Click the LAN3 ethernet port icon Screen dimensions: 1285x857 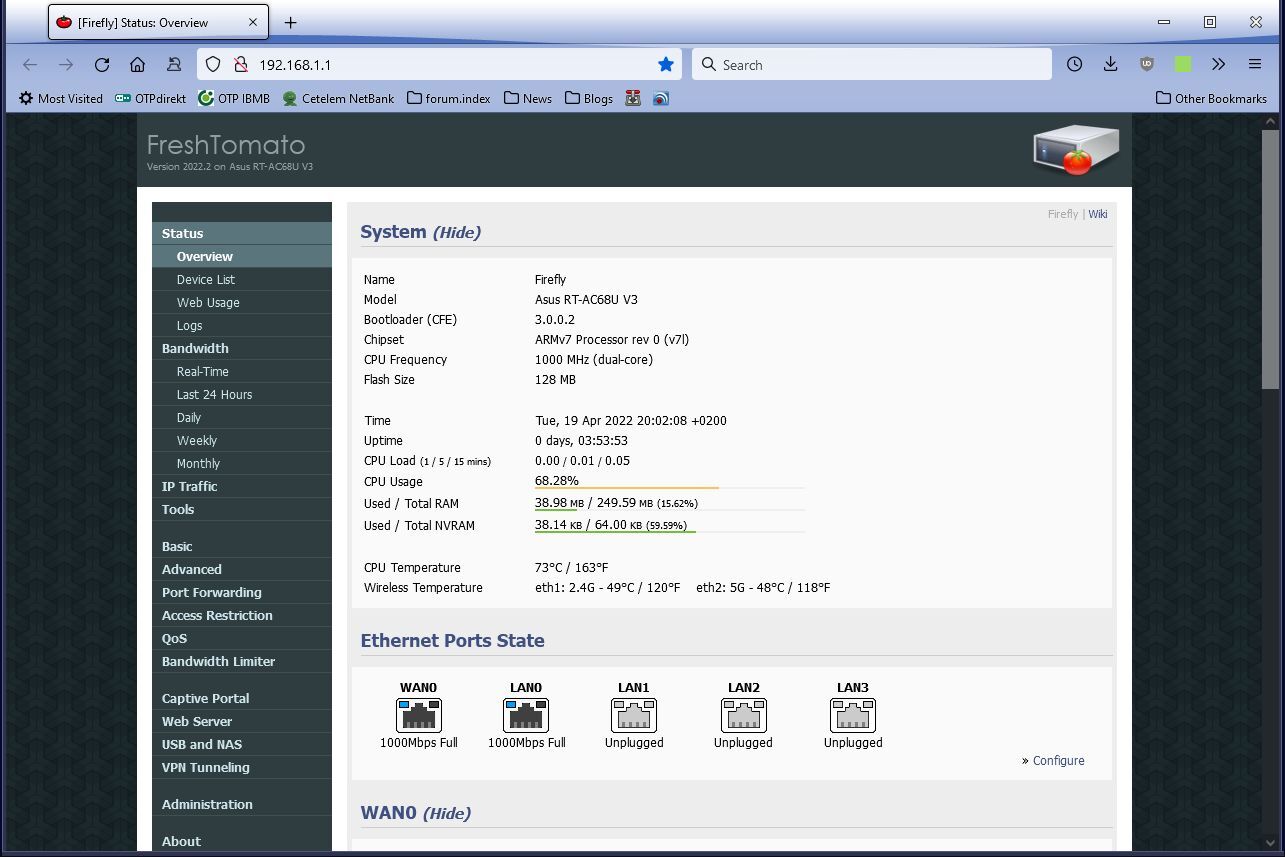click(x=853, y=715)
